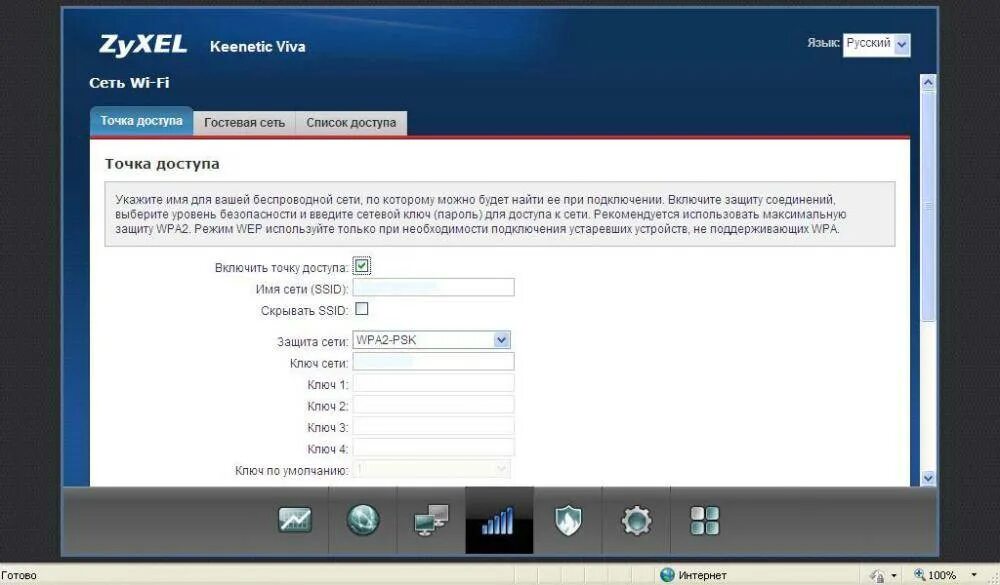Open the firewall shield security section

click(x=568, y=520)
